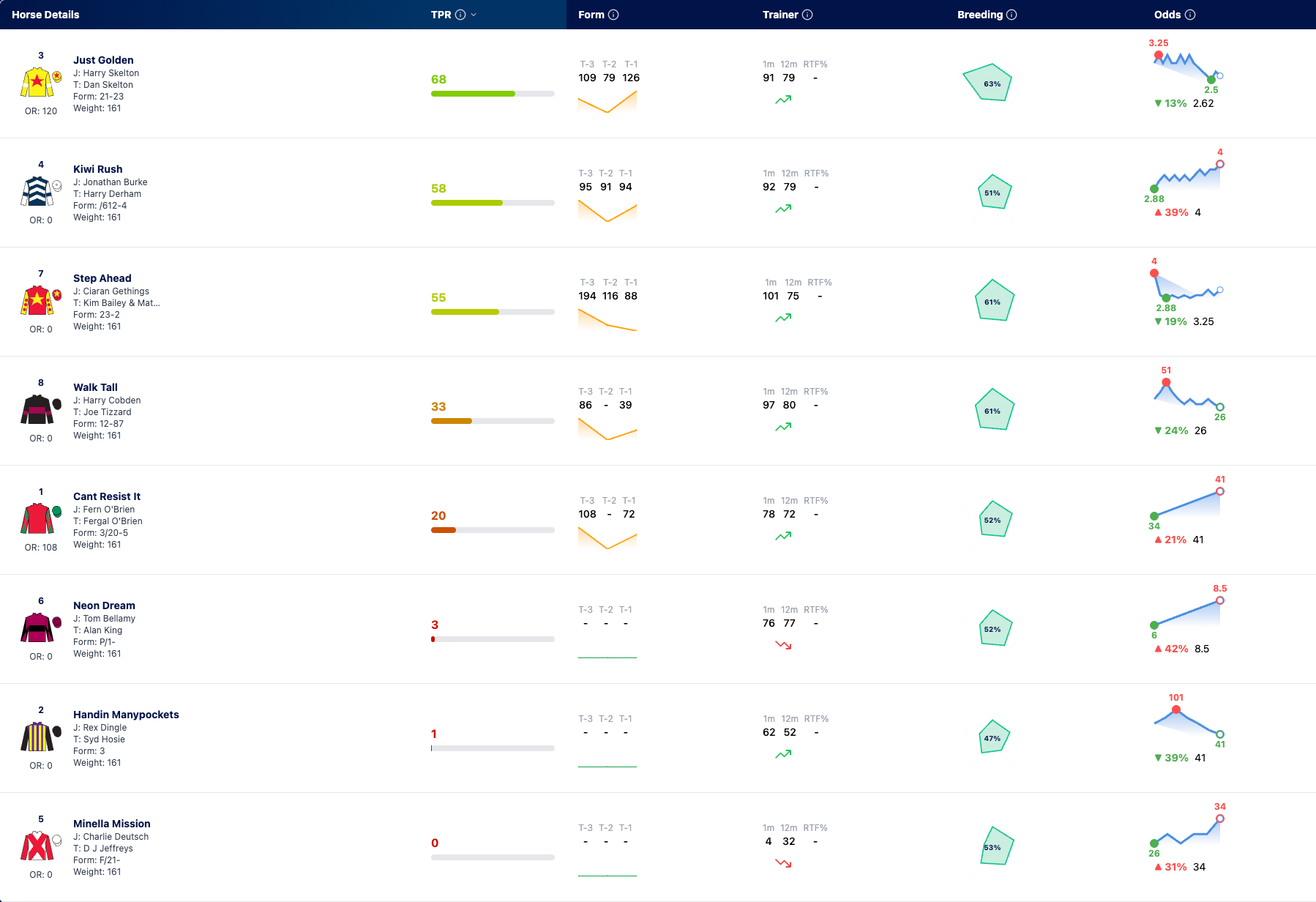Sort by the Odds column header
This screenshot has width=1316, height=902.
coord(1167,15)
